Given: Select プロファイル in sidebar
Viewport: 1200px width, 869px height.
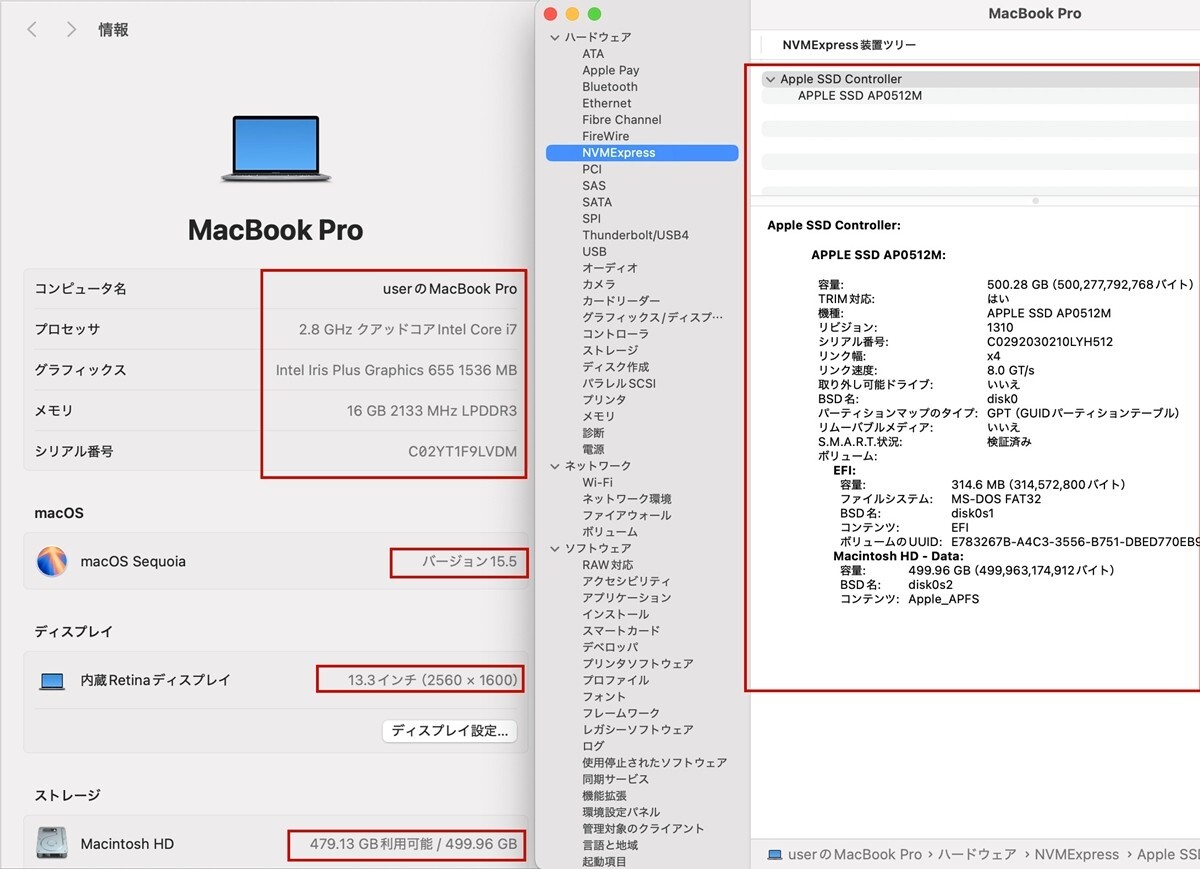Looking at the screenshot, I should point(615,680).
